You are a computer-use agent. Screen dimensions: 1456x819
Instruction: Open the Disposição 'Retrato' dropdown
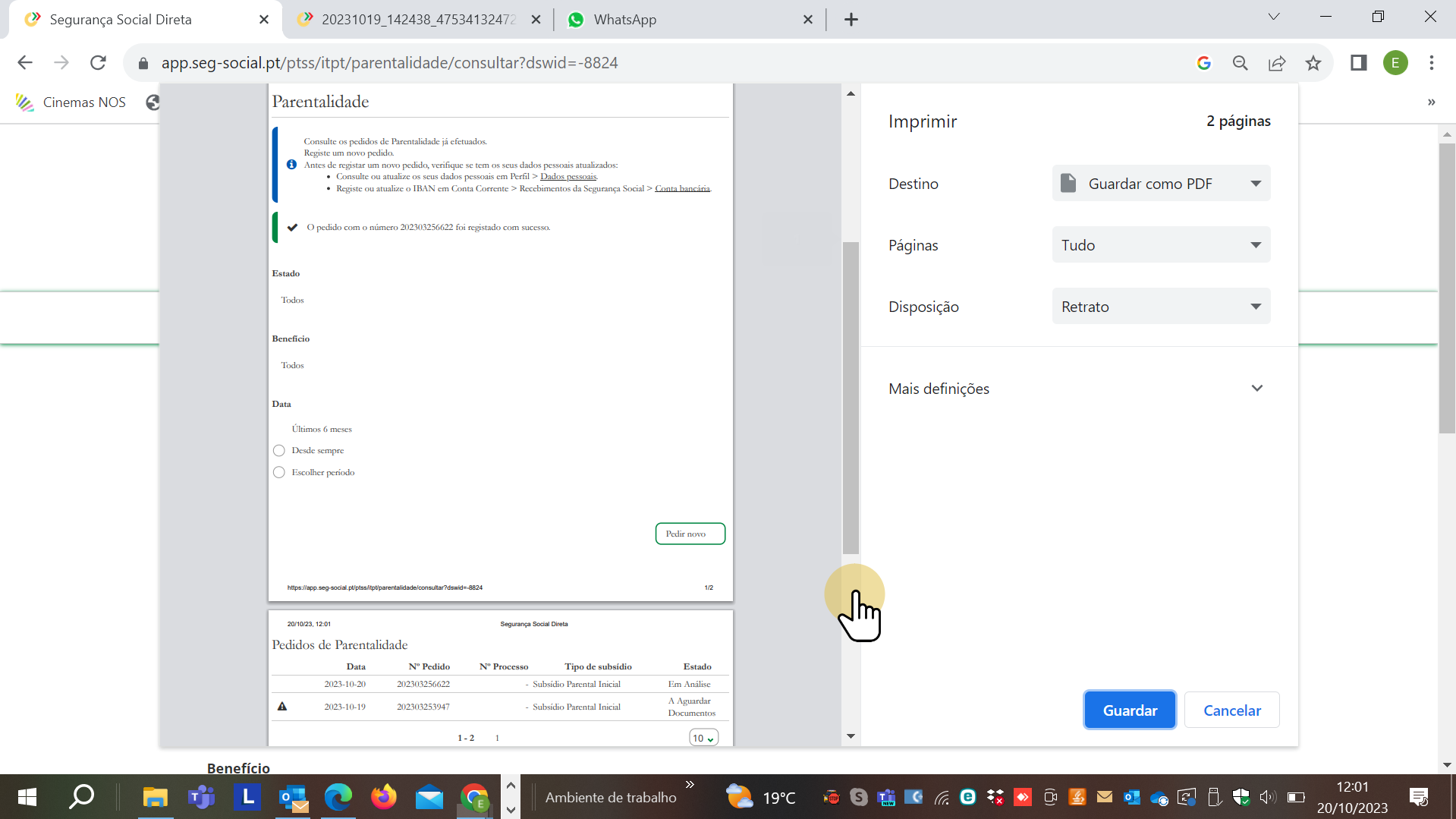(x=1161, y=307)
